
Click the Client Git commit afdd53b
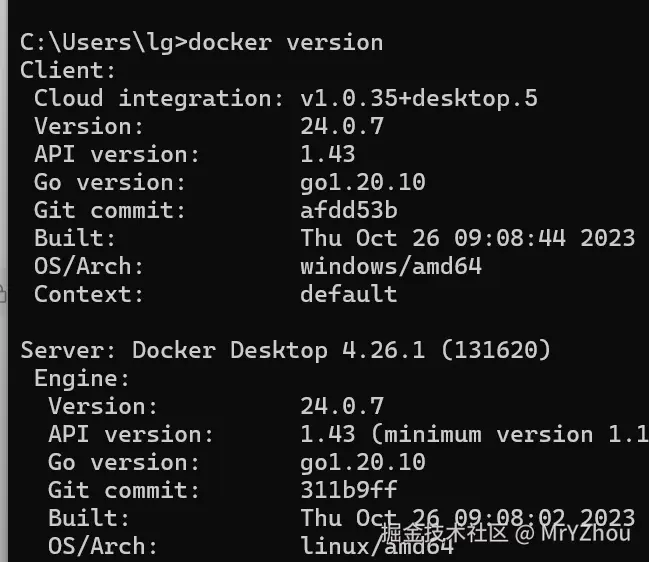point(348,210)
